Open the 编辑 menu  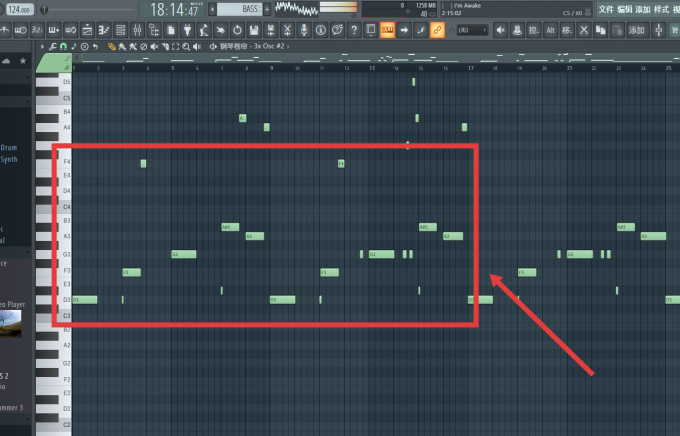click(x=624, y=9)
